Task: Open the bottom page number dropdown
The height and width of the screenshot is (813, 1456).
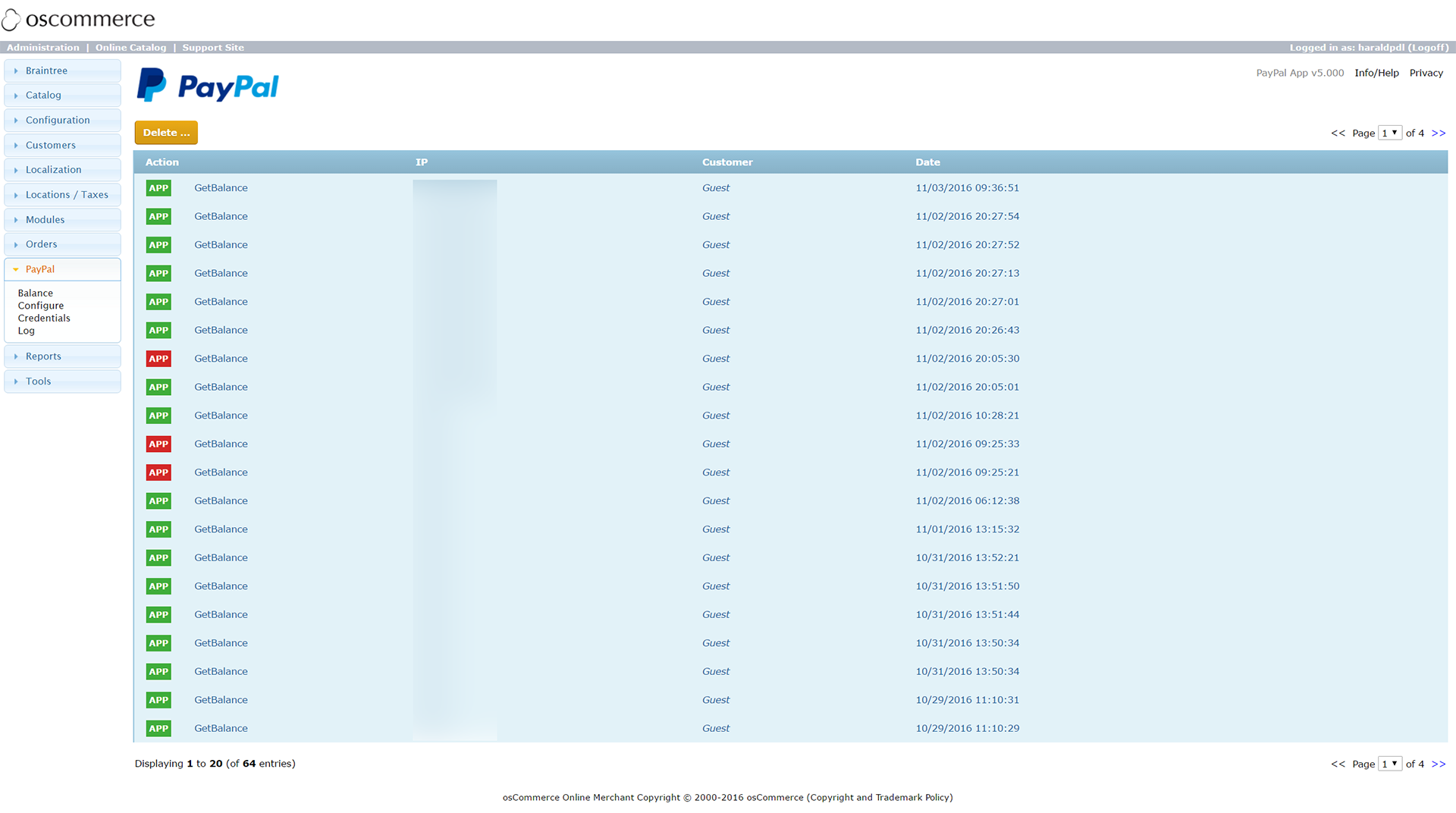Action: [1390, 764]
